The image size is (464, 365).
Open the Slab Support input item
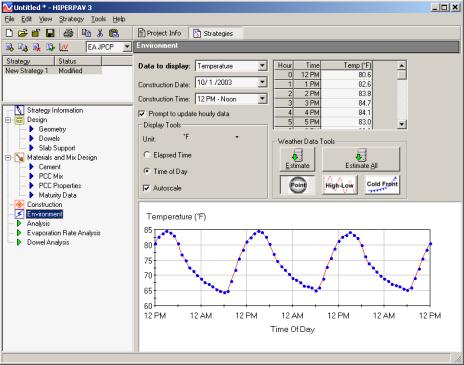click(x=57, y=148)
